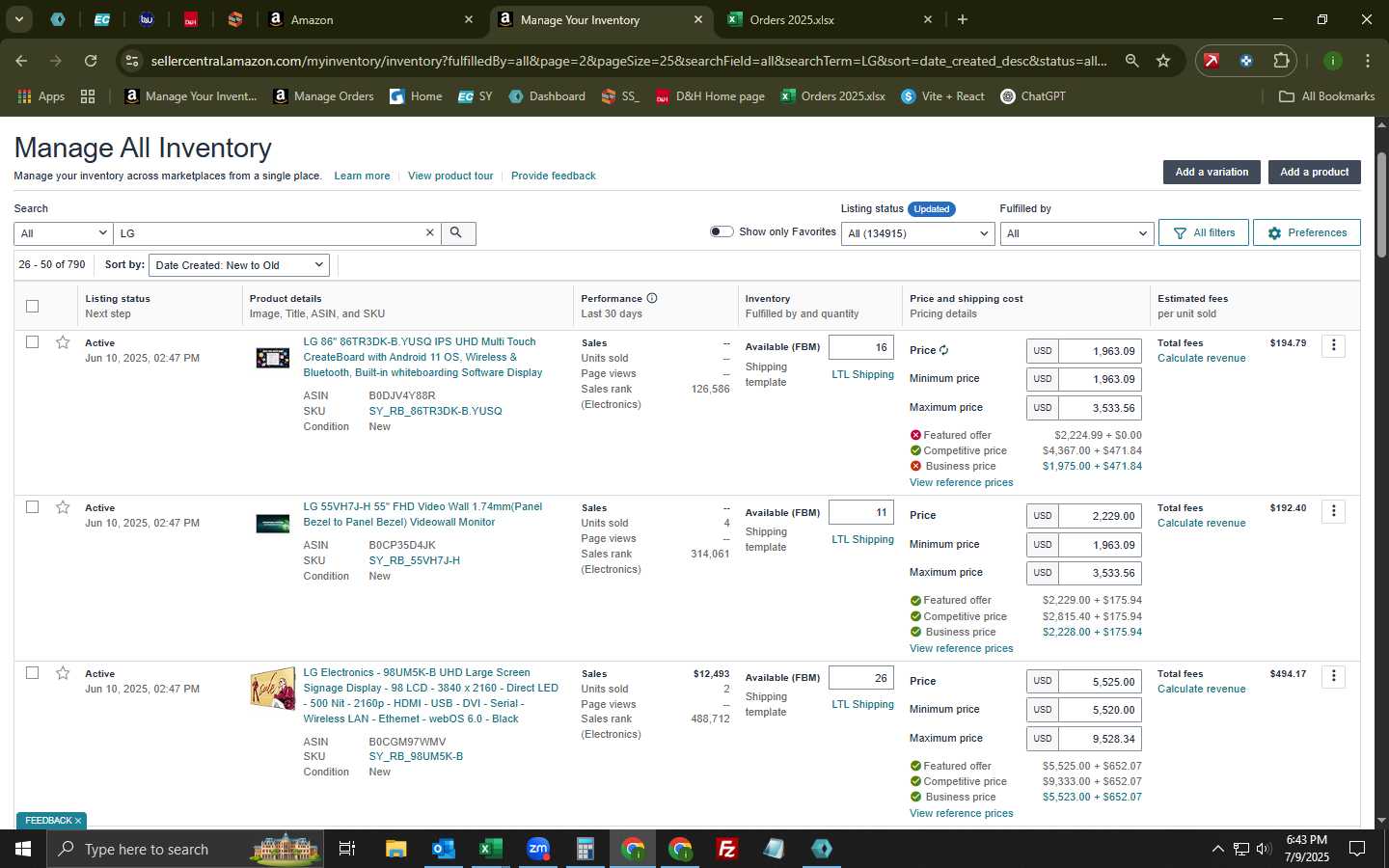Open the All Bookmarks folder
This screenshot has height=868, width=1389.
pos(1326,96)
